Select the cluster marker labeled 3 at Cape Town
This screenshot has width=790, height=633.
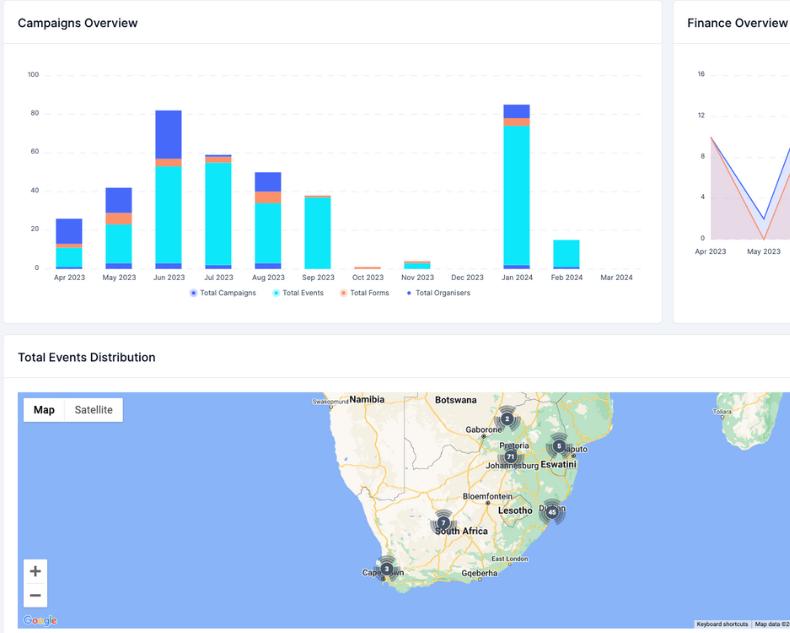(387, 569)
